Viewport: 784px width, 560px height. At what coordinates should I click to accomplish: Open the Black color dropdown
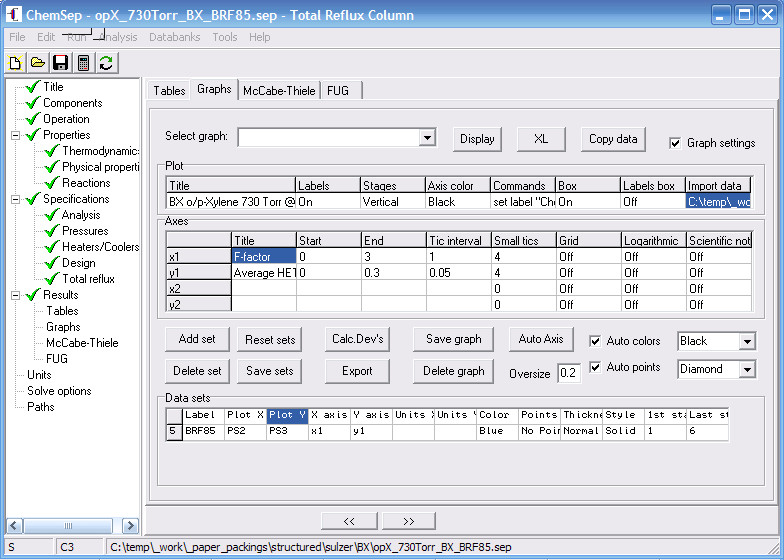(747, 342)
